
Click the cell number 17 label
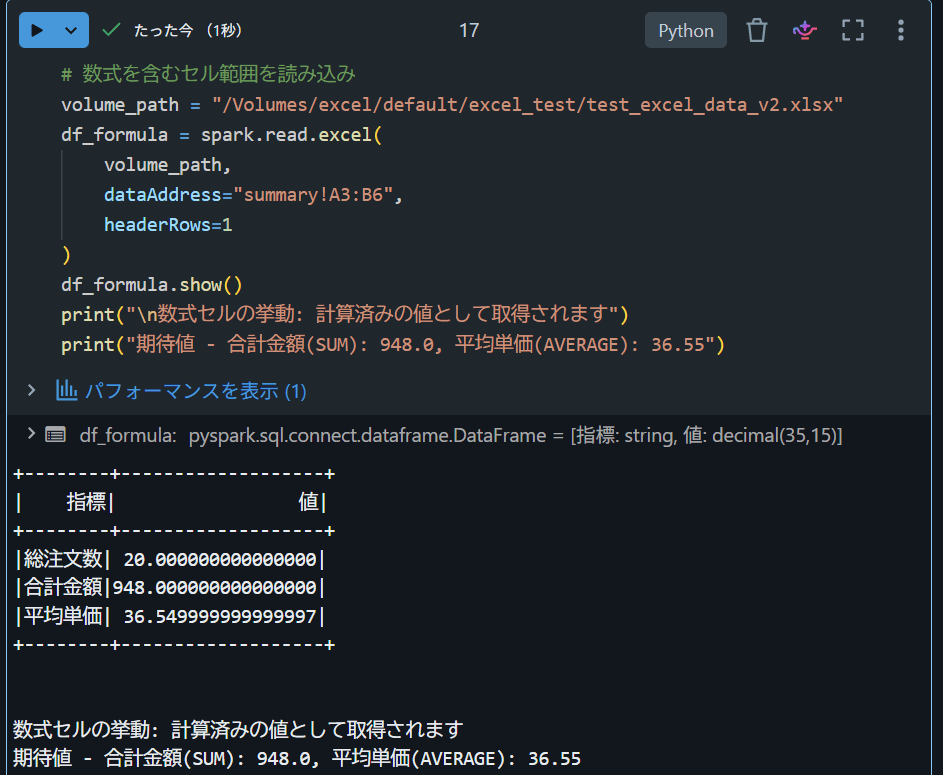click(469, 31)
